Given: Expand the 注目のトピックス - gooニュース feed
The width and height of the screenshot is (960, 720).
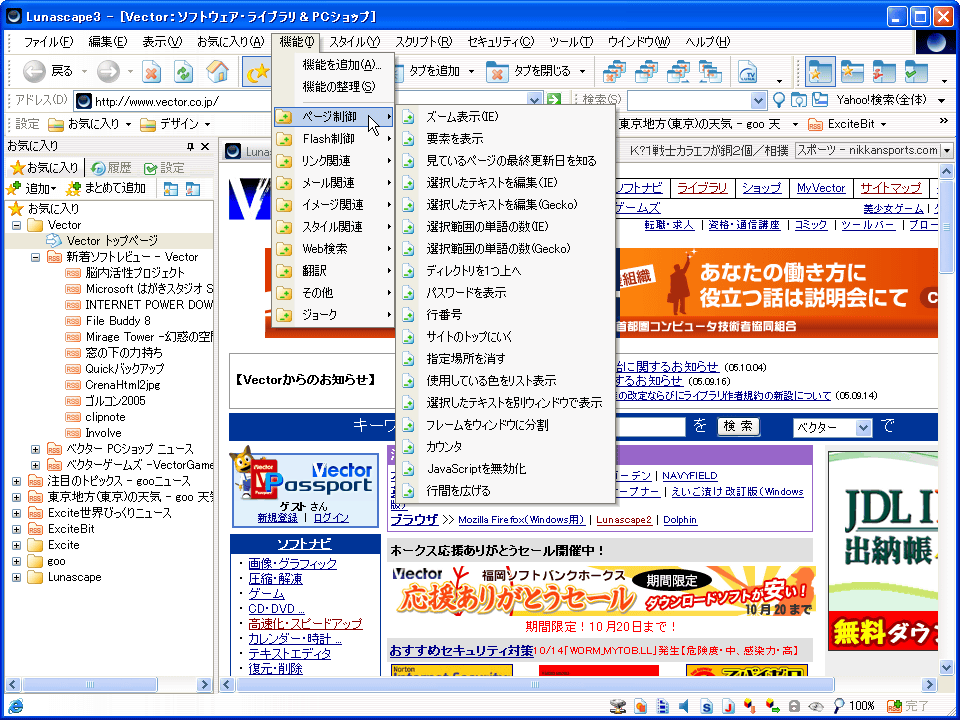Looking at the screenshot, I should pyautogui.click(x=17, y=481).
